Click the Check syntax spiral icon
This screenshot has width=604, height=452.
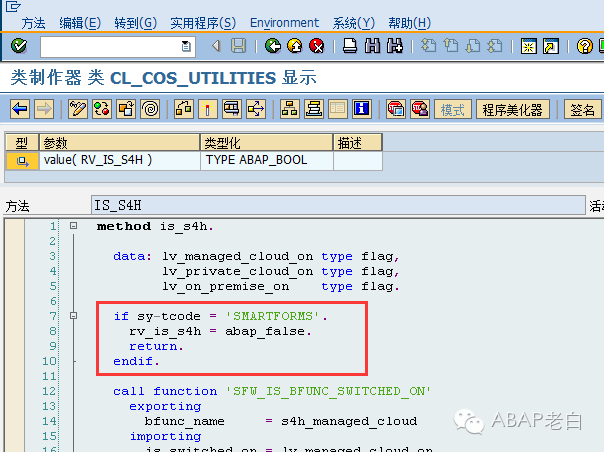150,109
